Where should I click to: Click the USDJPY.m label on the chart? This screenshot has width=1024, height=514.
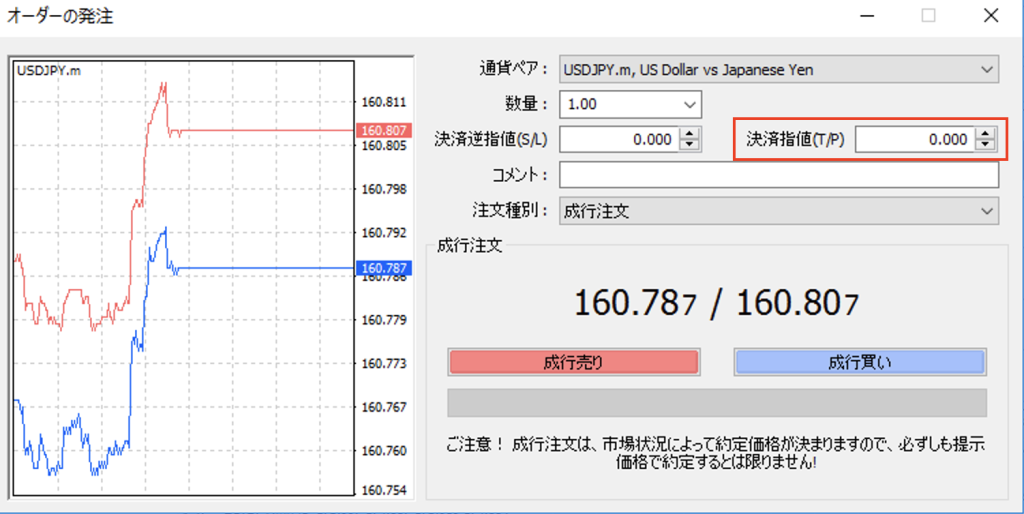coord(49,70)
